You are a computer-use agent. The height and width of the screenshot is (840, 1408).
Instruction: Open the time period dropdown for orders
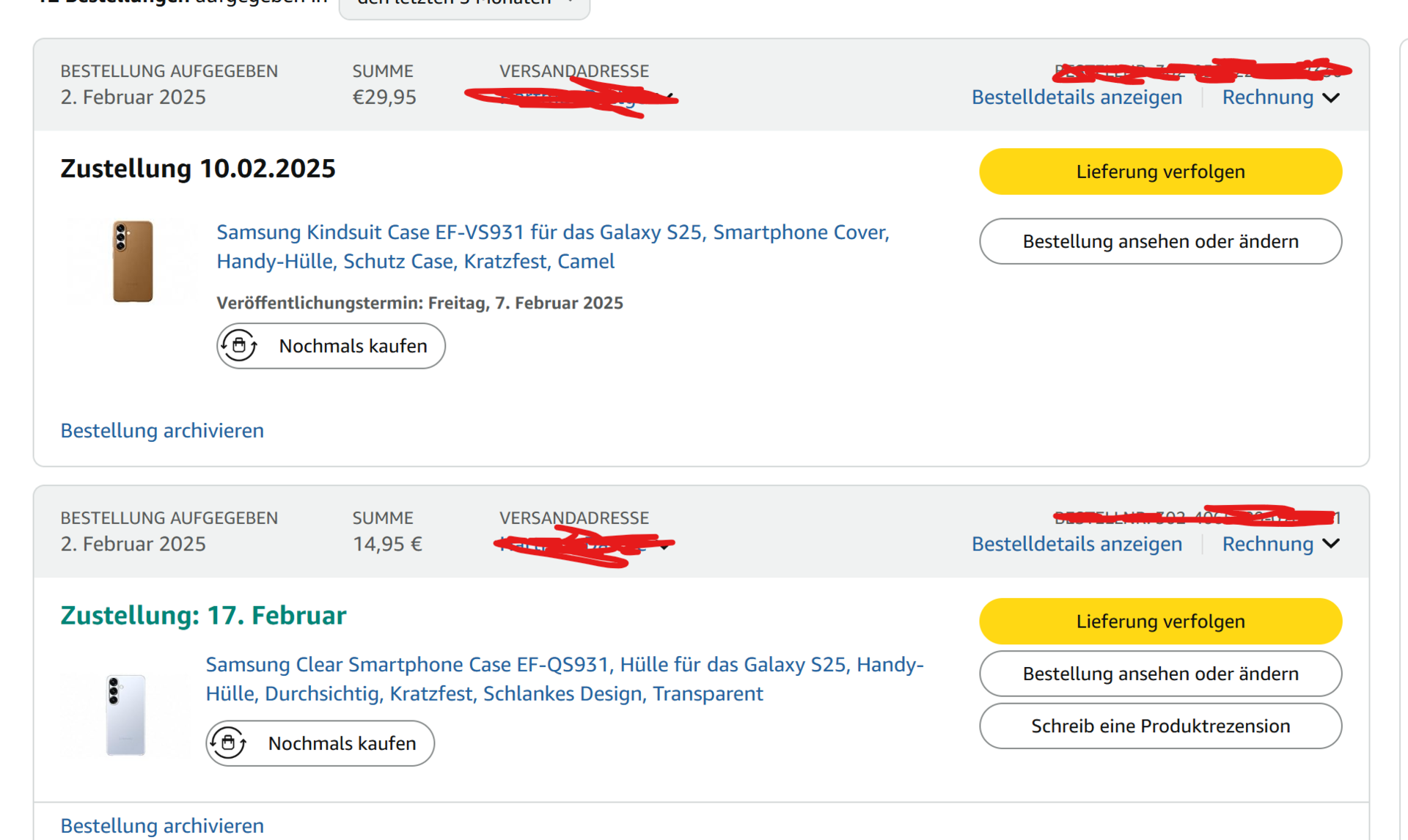click(464, 6)
